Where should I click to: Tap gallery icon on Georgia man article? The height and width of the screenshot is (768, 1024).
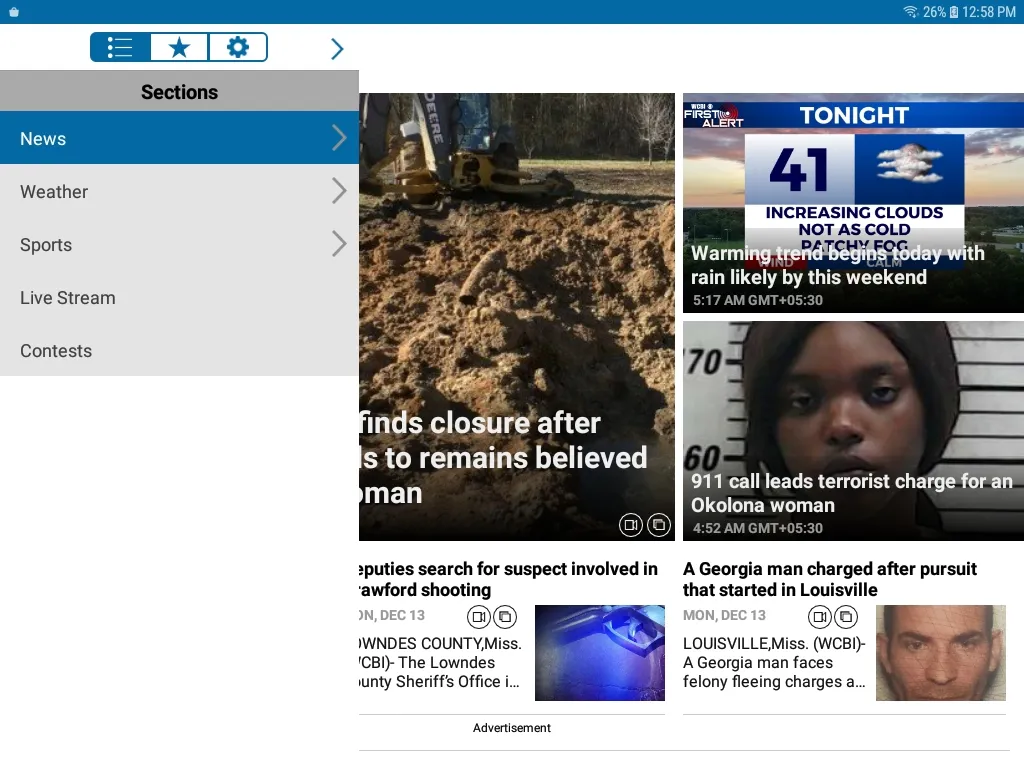[x=846, y=616]
